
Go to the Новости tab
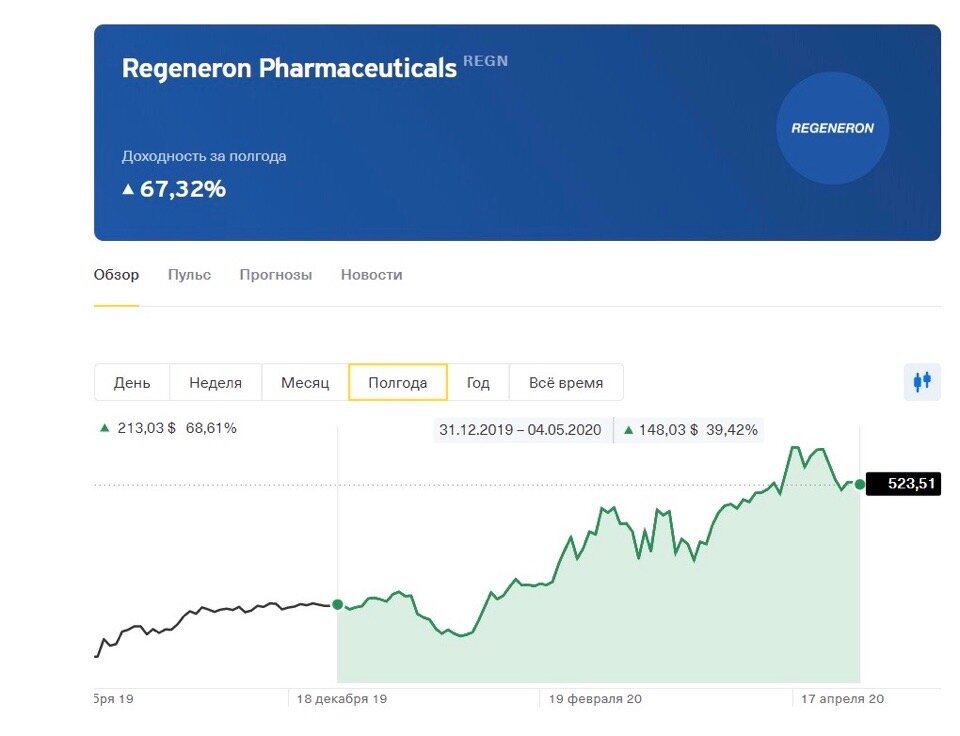[371, 275]
